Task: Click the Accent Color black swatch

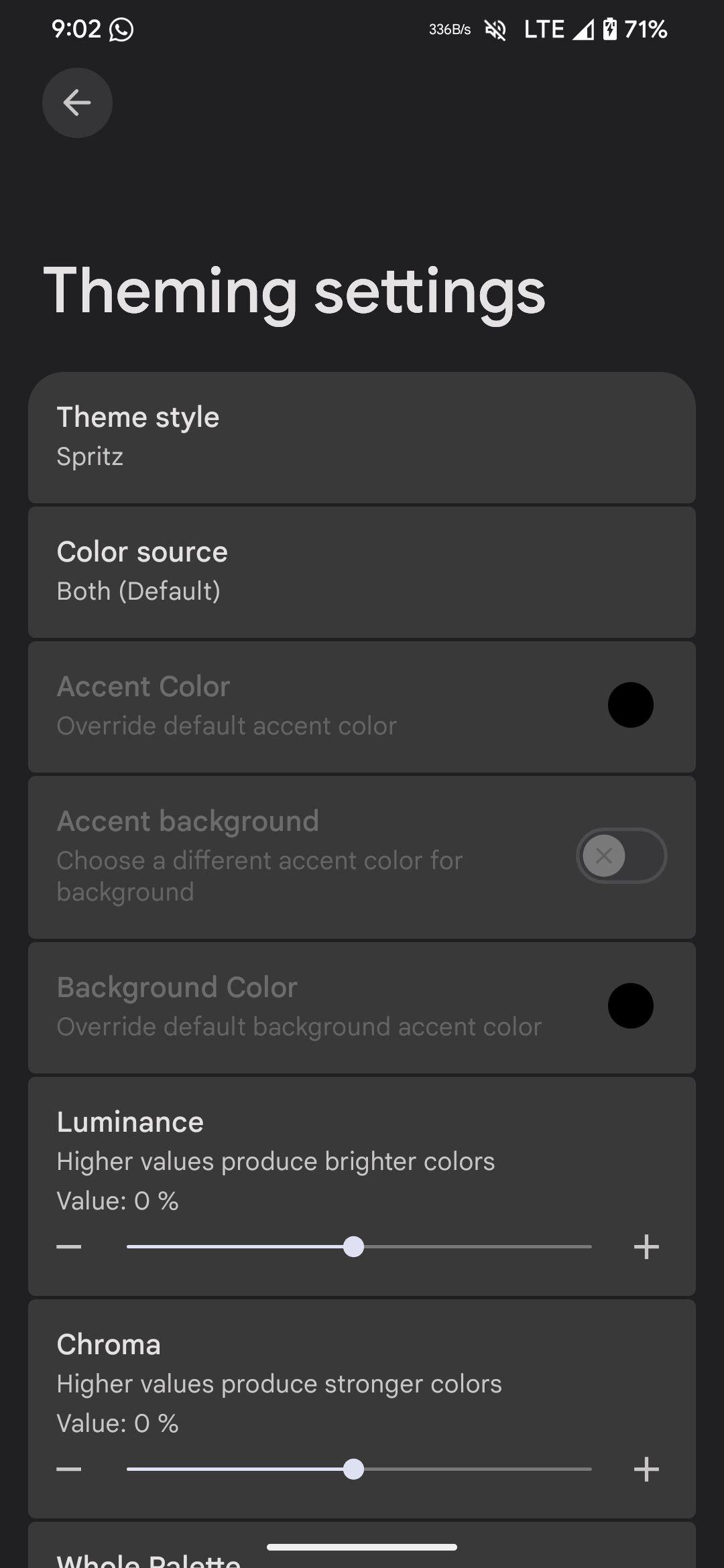Action: coord(630,705)
